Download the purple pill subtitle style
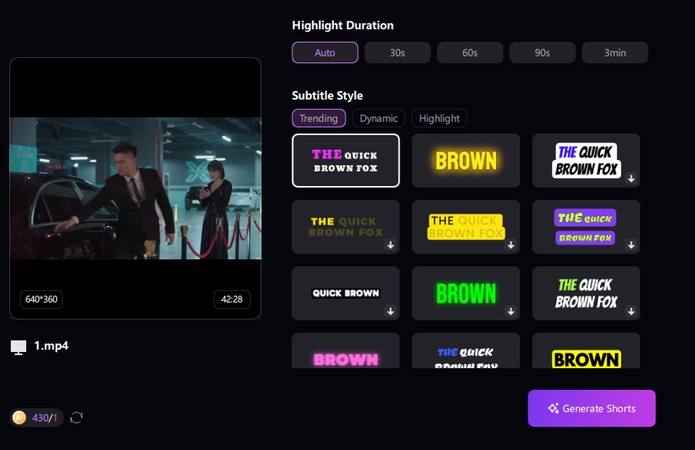This screenshot has height=450, width=695. tap(631, 245)
